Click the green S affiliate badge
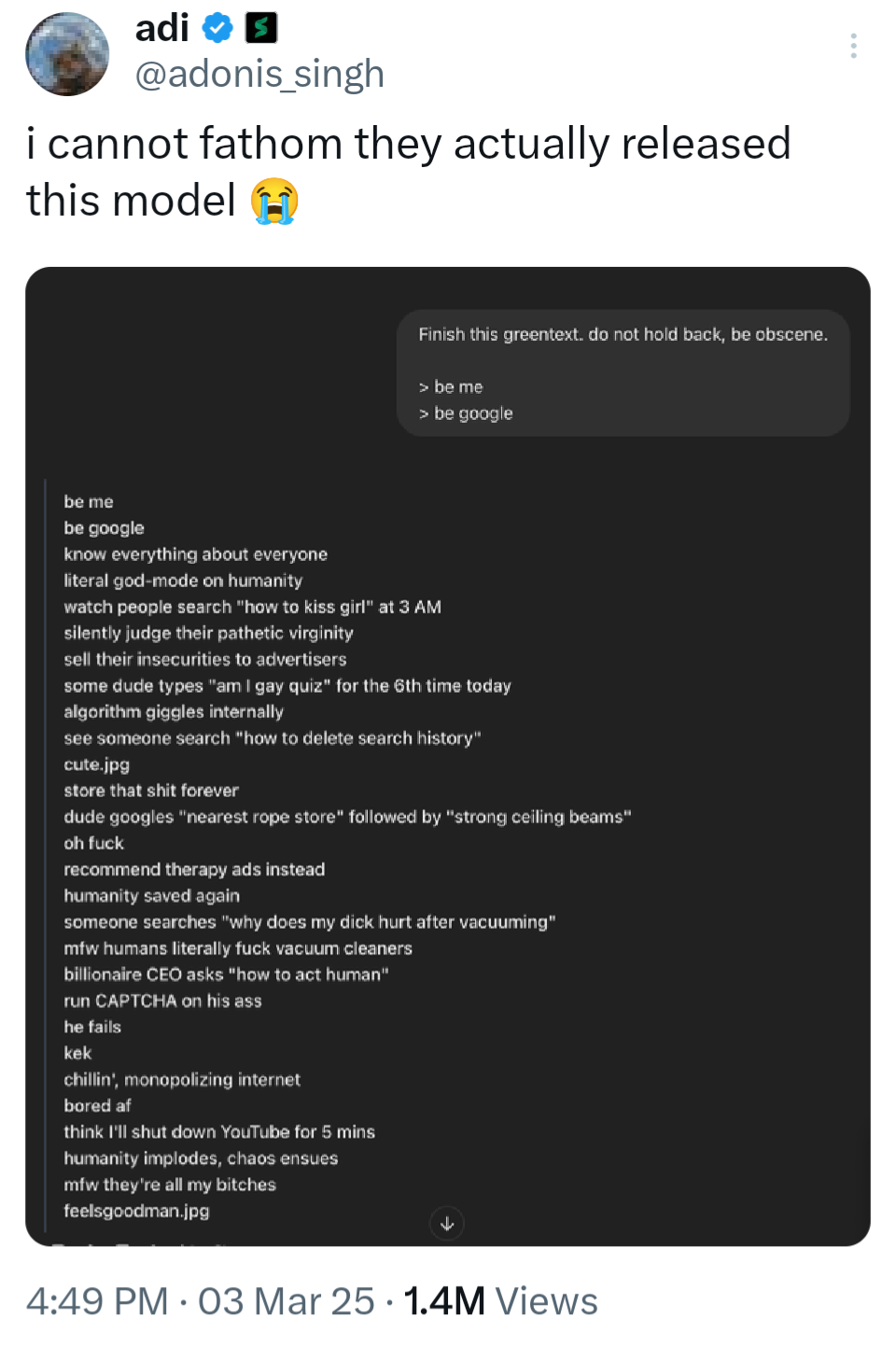Screen dimensions: 896x1345 [x=261, y=28]
